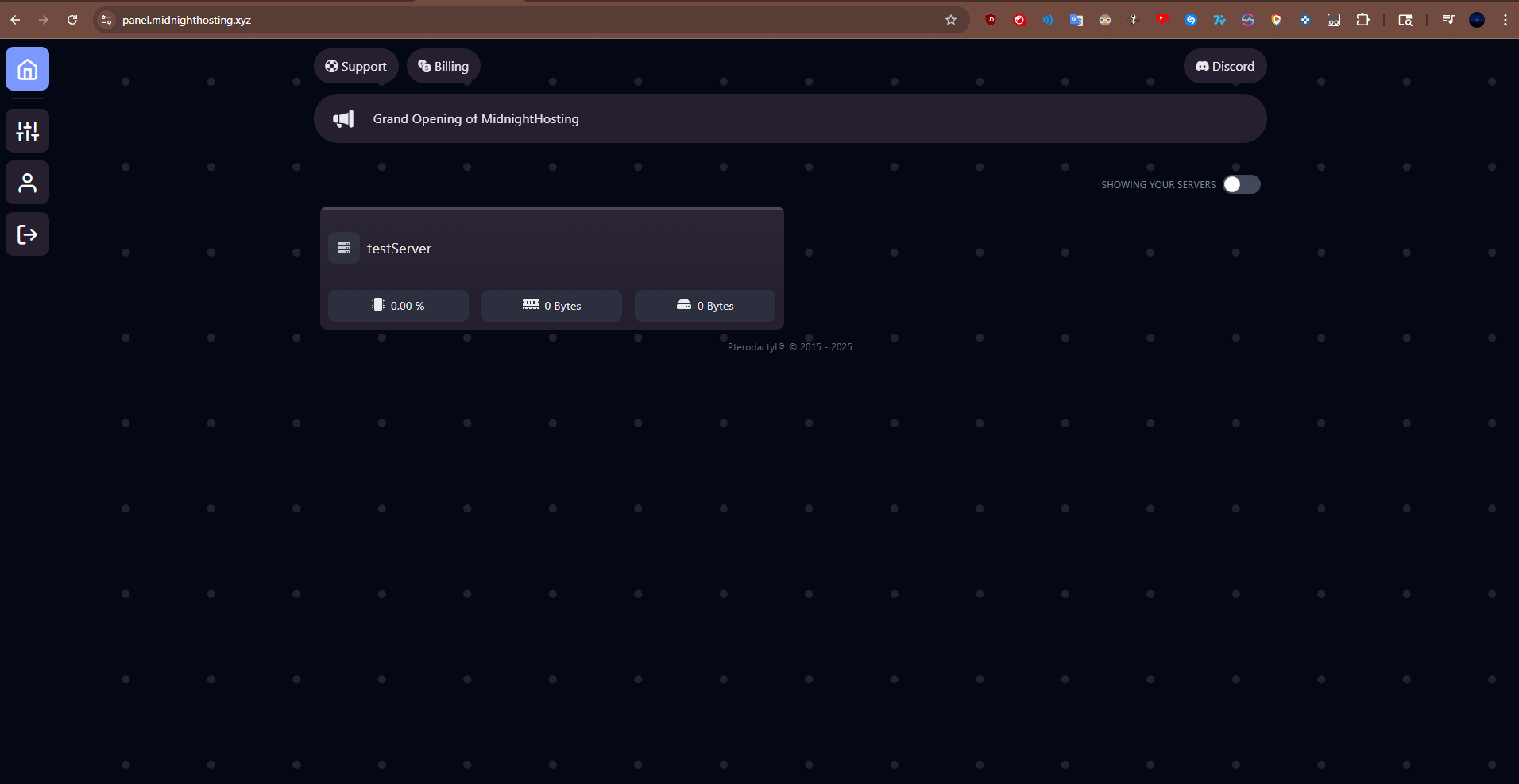The image size is (1519, 784).
Task: Open the Billing page
Action: (443, 66)
